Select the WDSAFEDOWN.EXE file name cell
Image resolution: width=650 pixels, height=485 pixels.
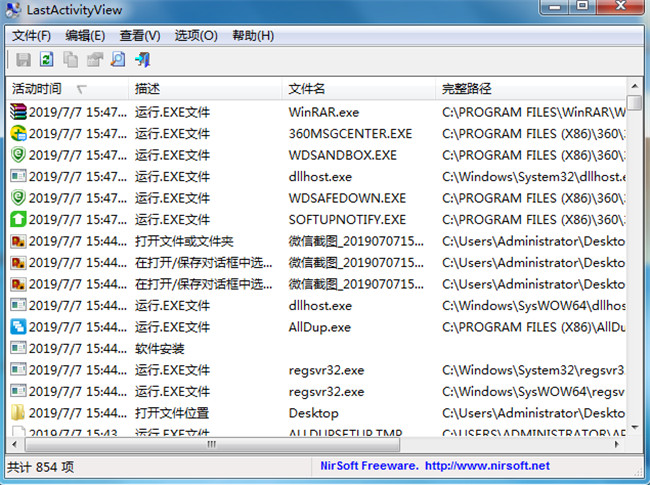pyautogui.click(x=347, y=198)
